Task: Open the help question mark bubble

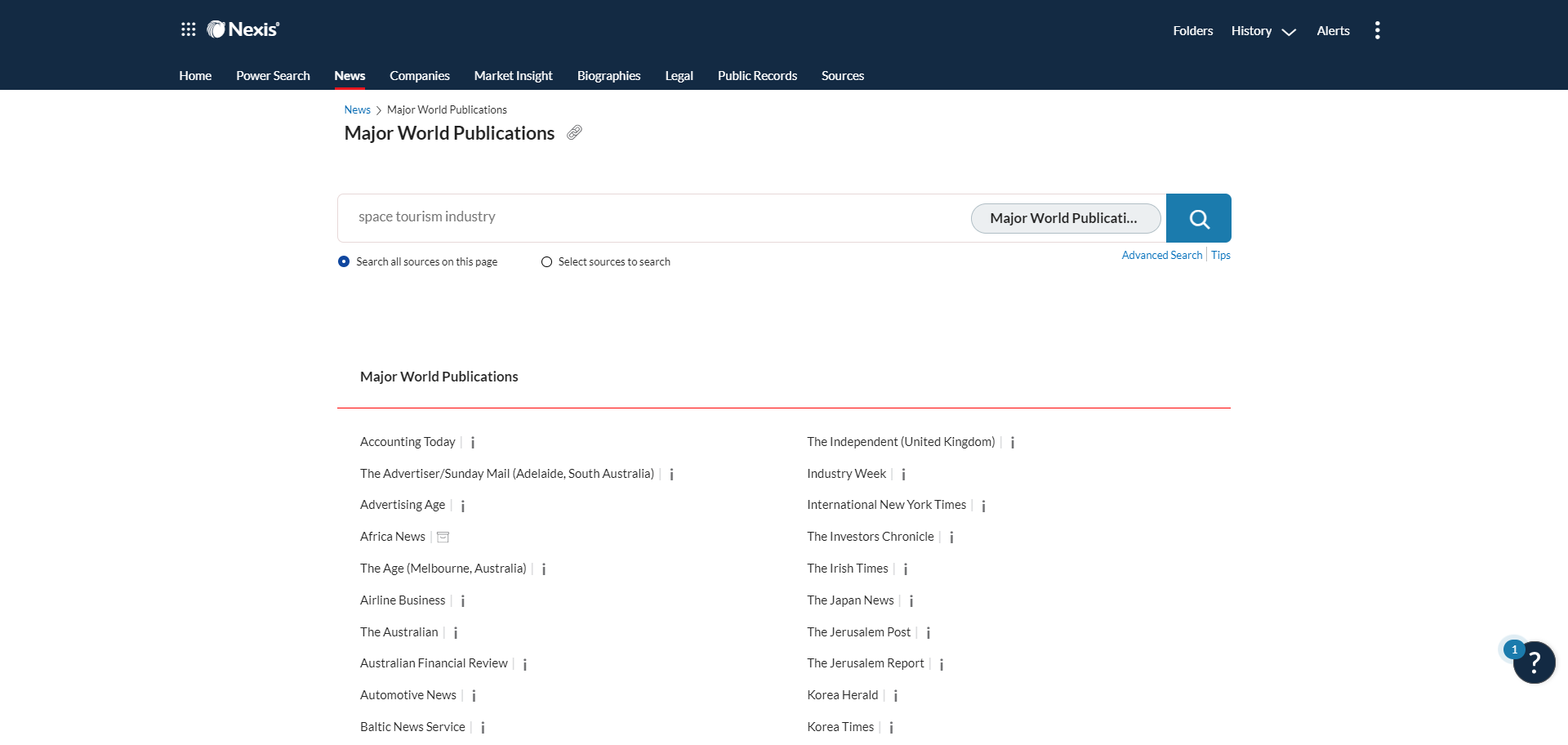Action: tap(1534, 662)
